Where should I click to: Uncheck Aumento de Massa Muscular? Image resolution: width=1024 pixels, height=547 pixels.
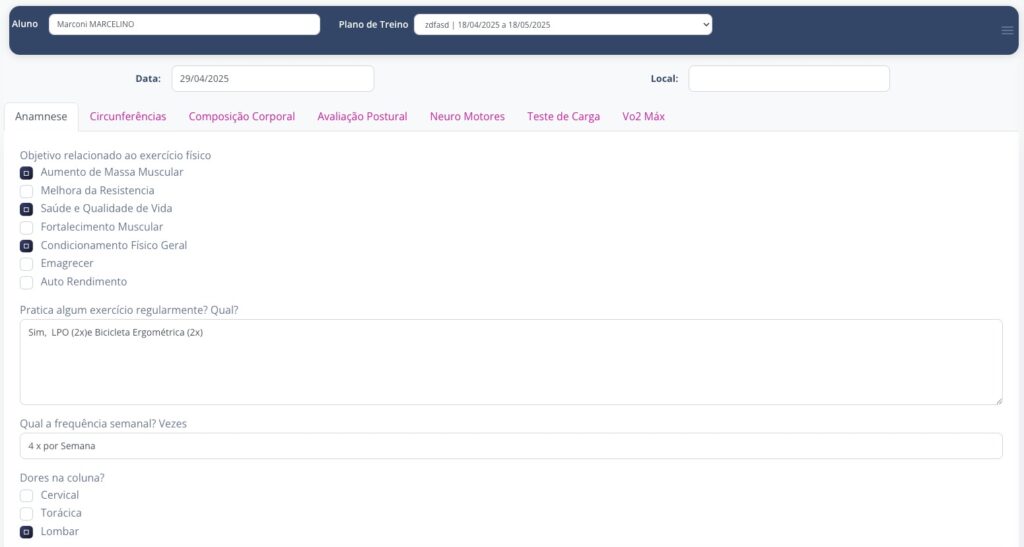tap(27, 173)
